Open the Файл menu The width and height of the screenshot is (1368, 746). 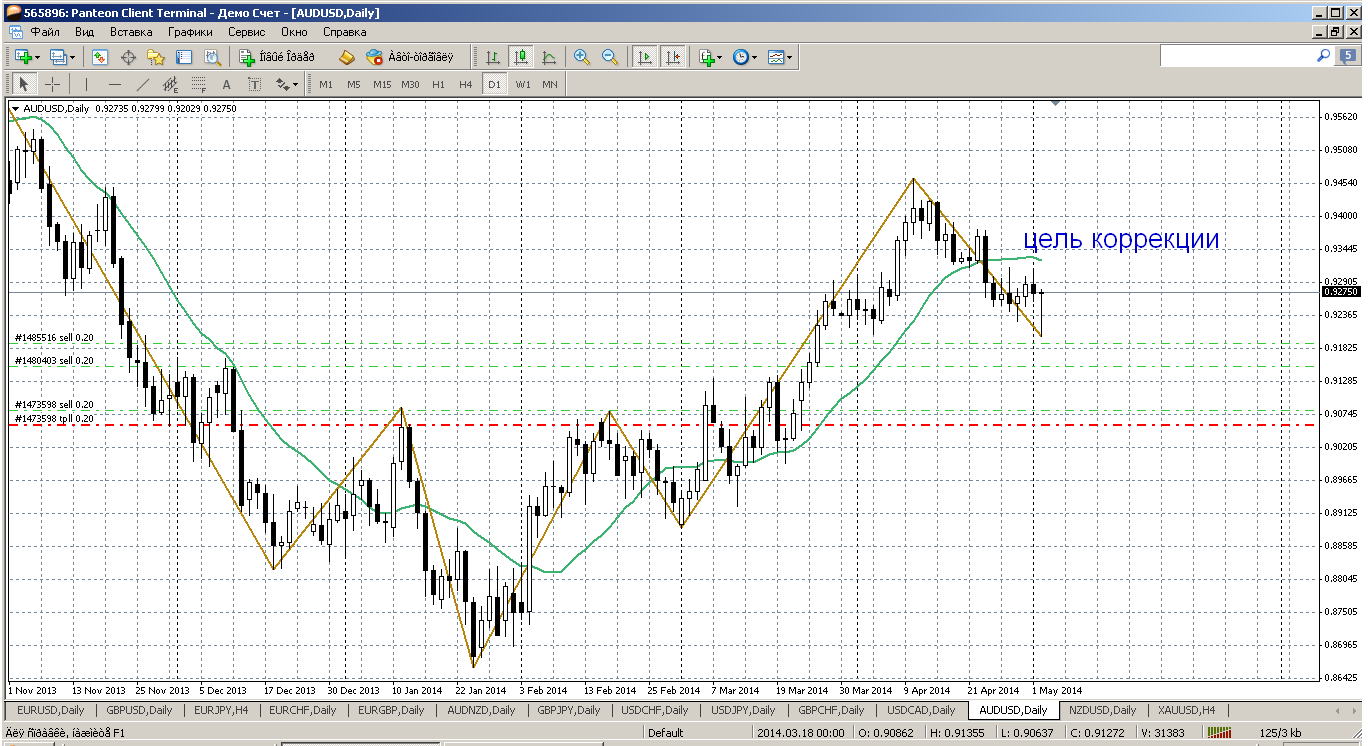45,32
